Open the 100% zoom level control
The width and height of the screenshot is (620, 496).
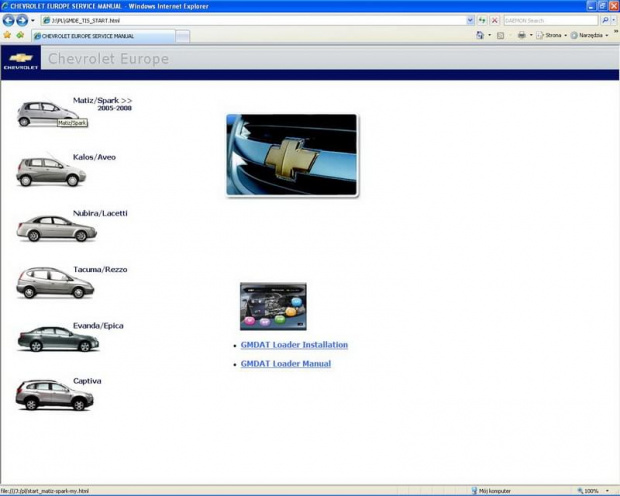[588, 491]
